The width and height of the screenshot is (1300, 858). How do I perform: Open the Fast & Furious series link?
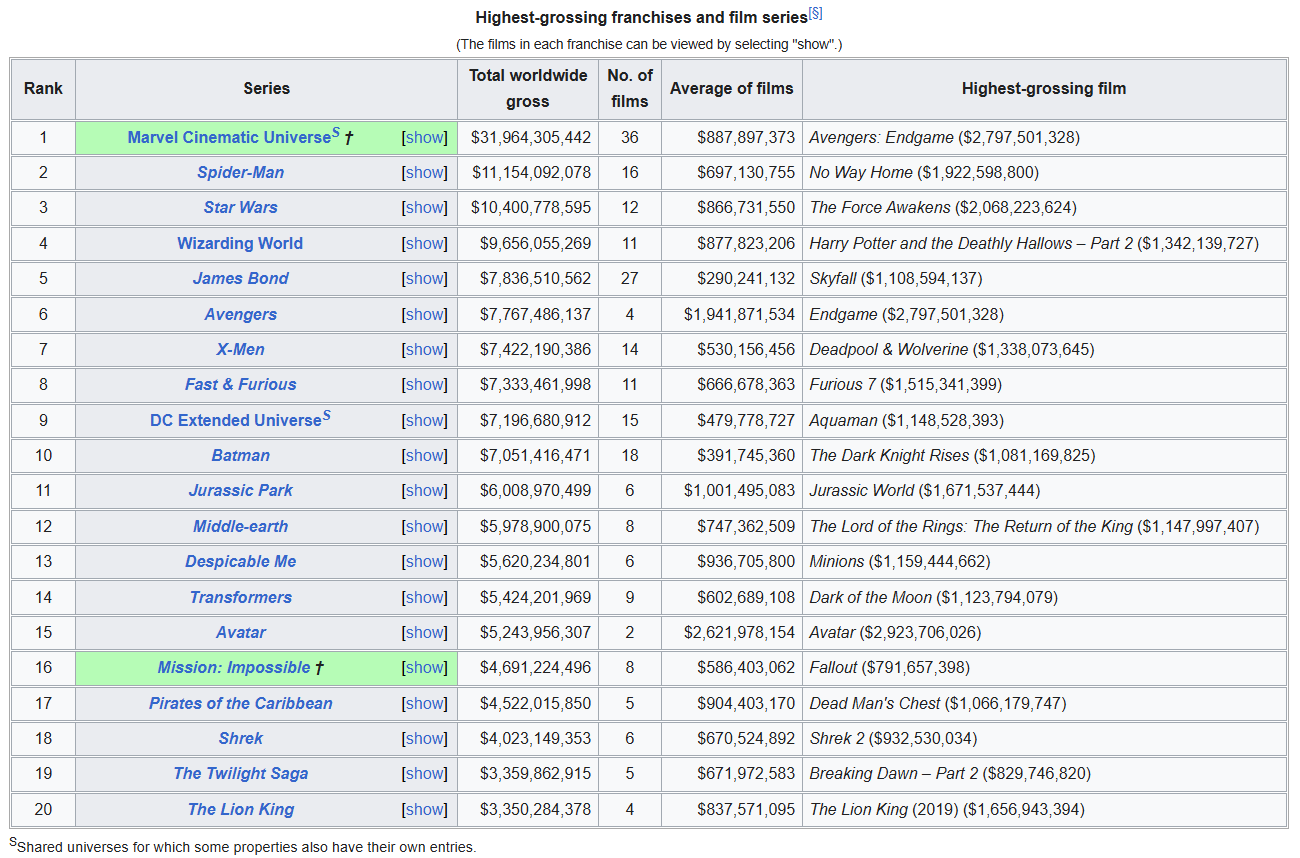(x=240, y=385)
